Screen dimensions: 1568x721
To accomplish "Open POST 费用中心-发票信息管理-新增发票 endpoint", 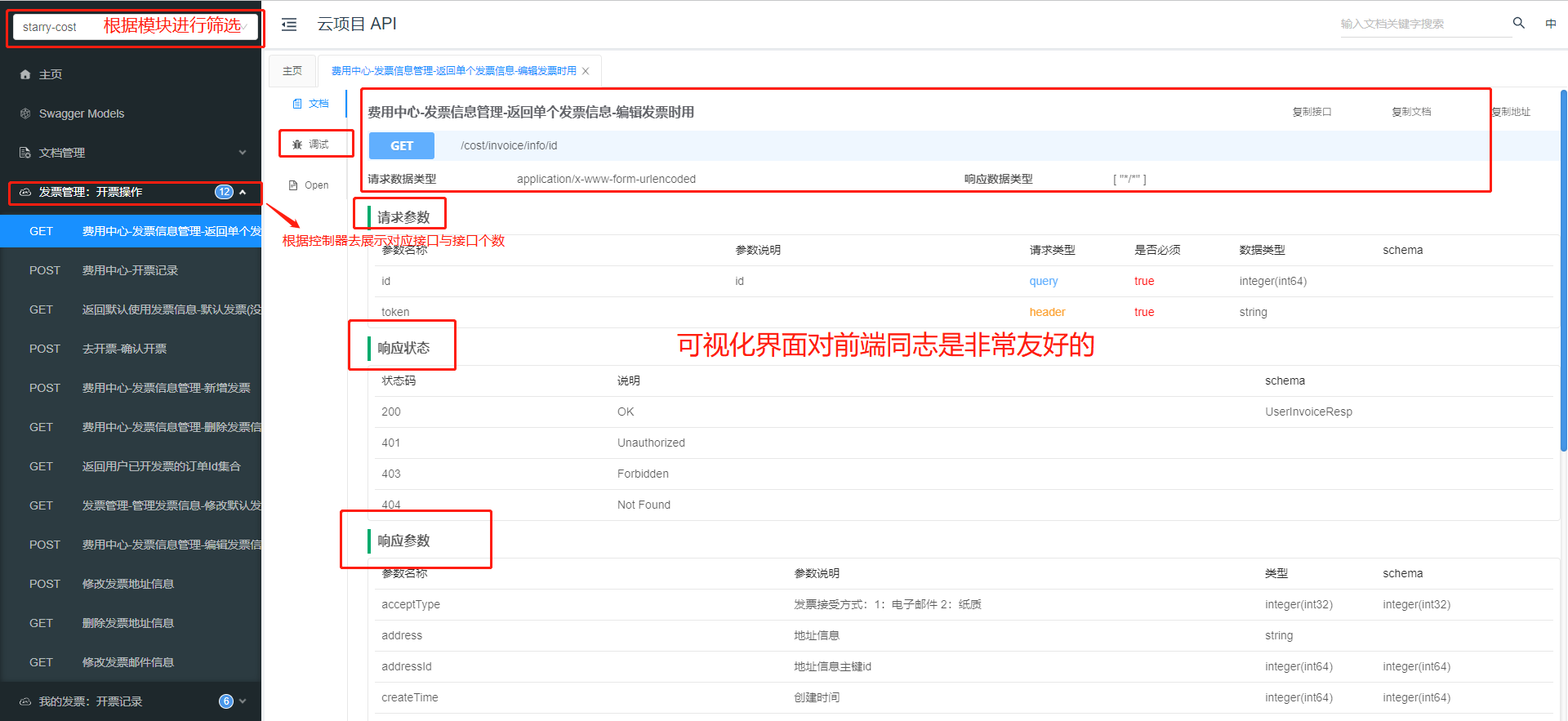I will [x=131, y=388].
